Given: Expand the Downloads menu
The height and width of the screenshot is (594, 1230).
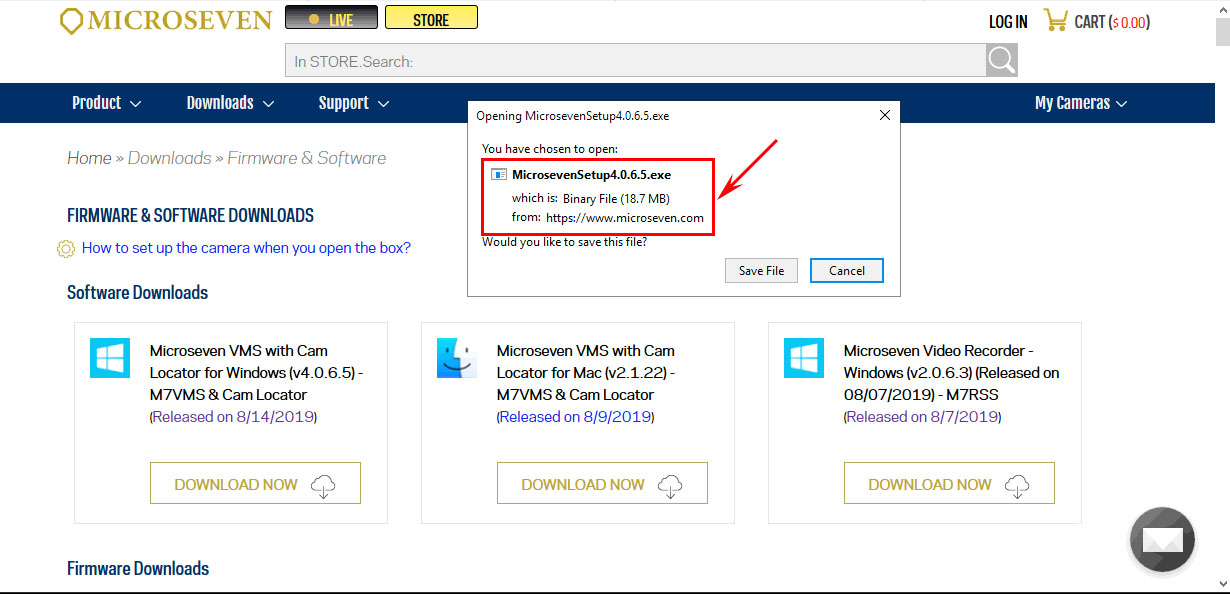Looking at the screenshot, I should [x=230, y=103].
